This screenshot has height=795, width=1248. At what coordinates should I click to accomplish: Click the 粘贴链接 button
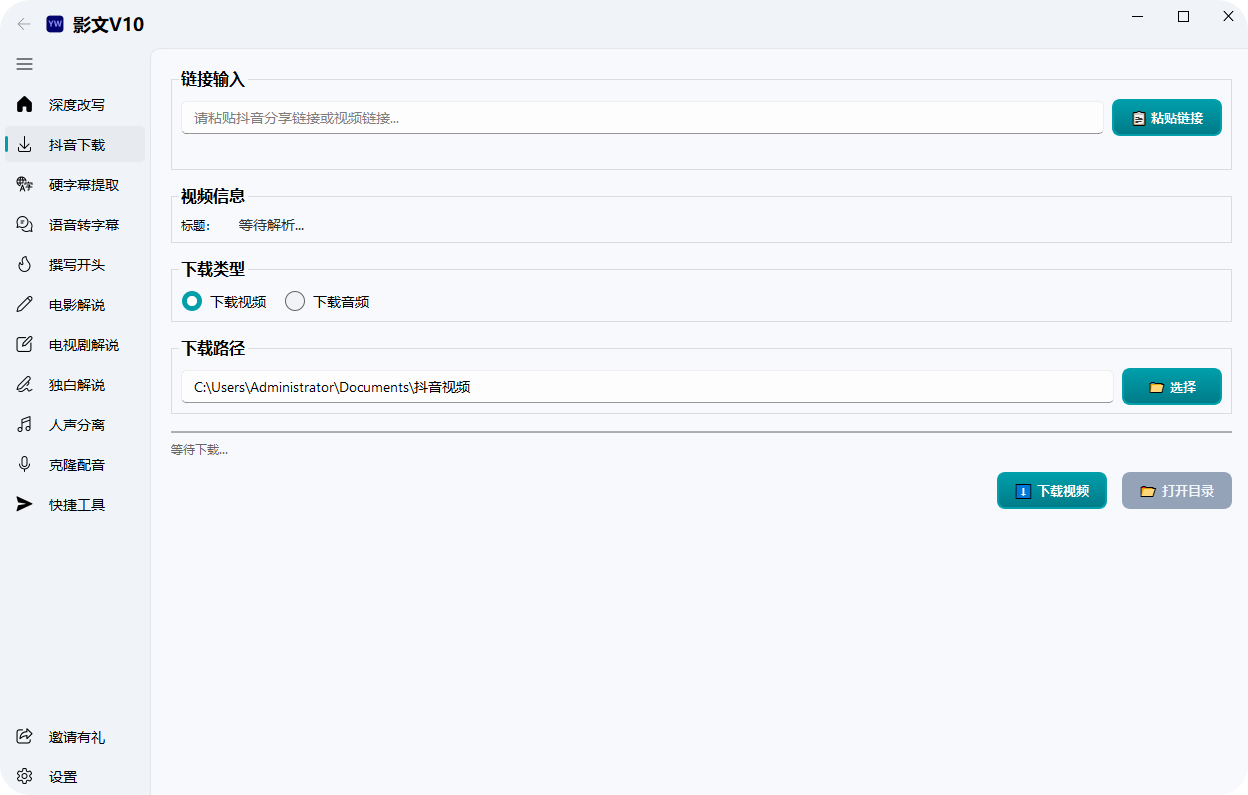tap(1166, 118)
